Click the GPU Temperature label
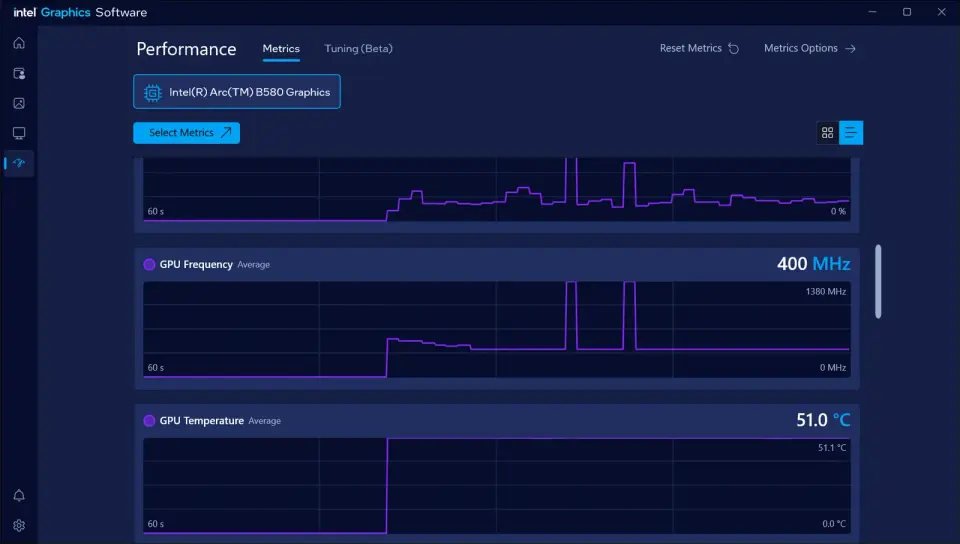Screen dimensions: 960x544 click(x=201, y=420)
